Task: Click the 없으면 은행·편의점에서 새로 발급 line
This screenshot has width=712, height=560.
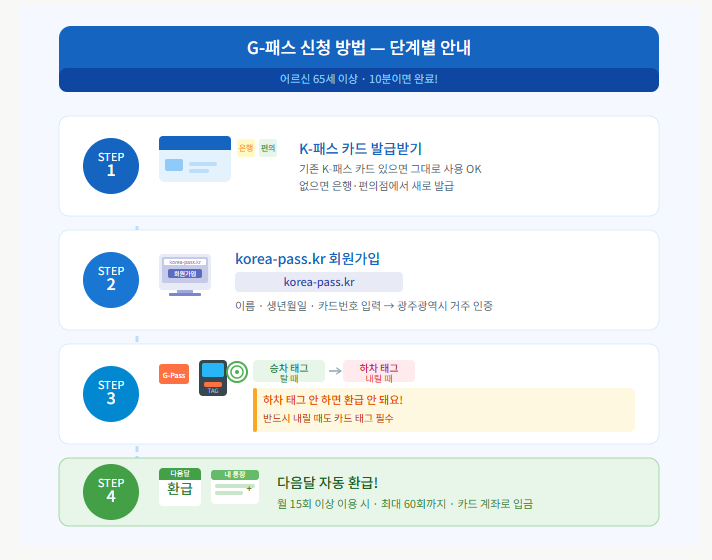Action: [x=376, y=186]
